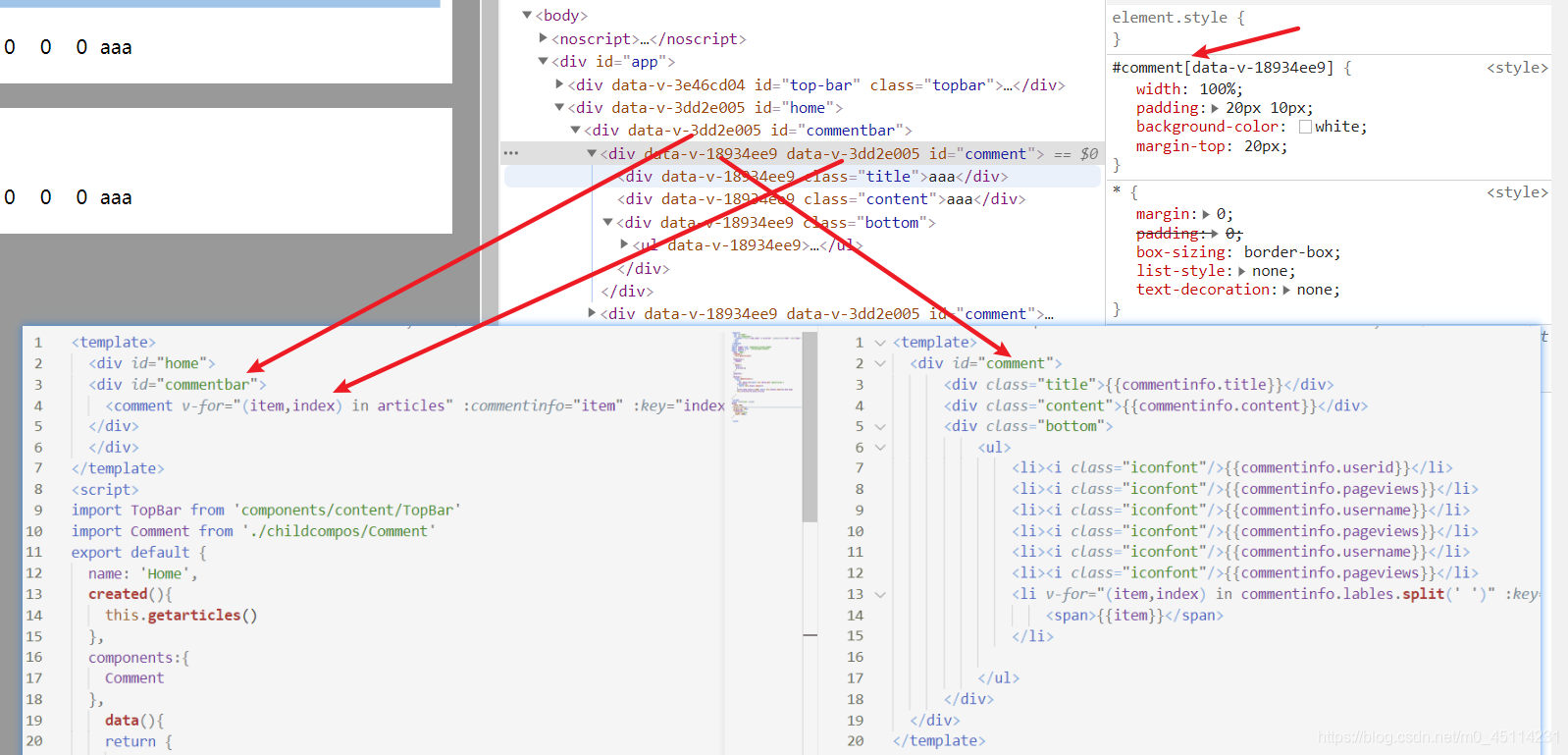
Task: Click the import TopBar line in left editor
Action: [266, 511]
